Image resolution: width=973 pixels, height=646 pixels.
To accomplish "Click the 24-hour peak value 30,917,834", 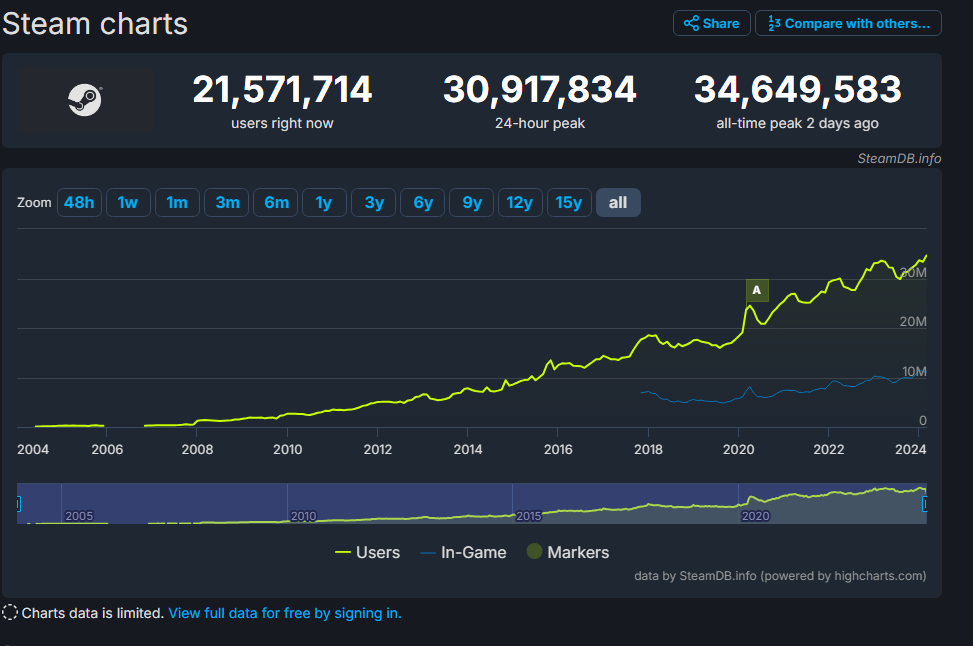I will tap(540, 89).
